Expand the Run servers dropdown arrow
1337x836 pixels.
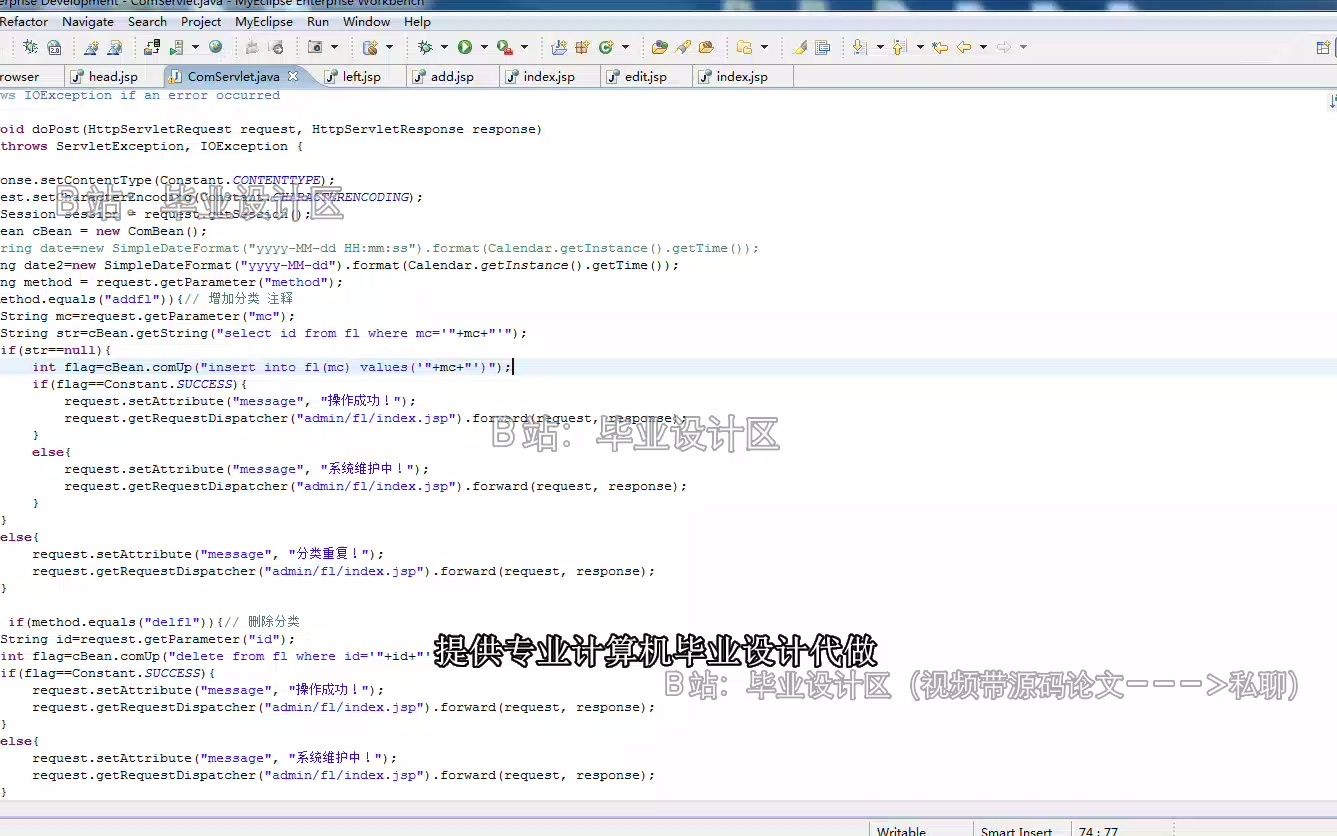point(195,47)
